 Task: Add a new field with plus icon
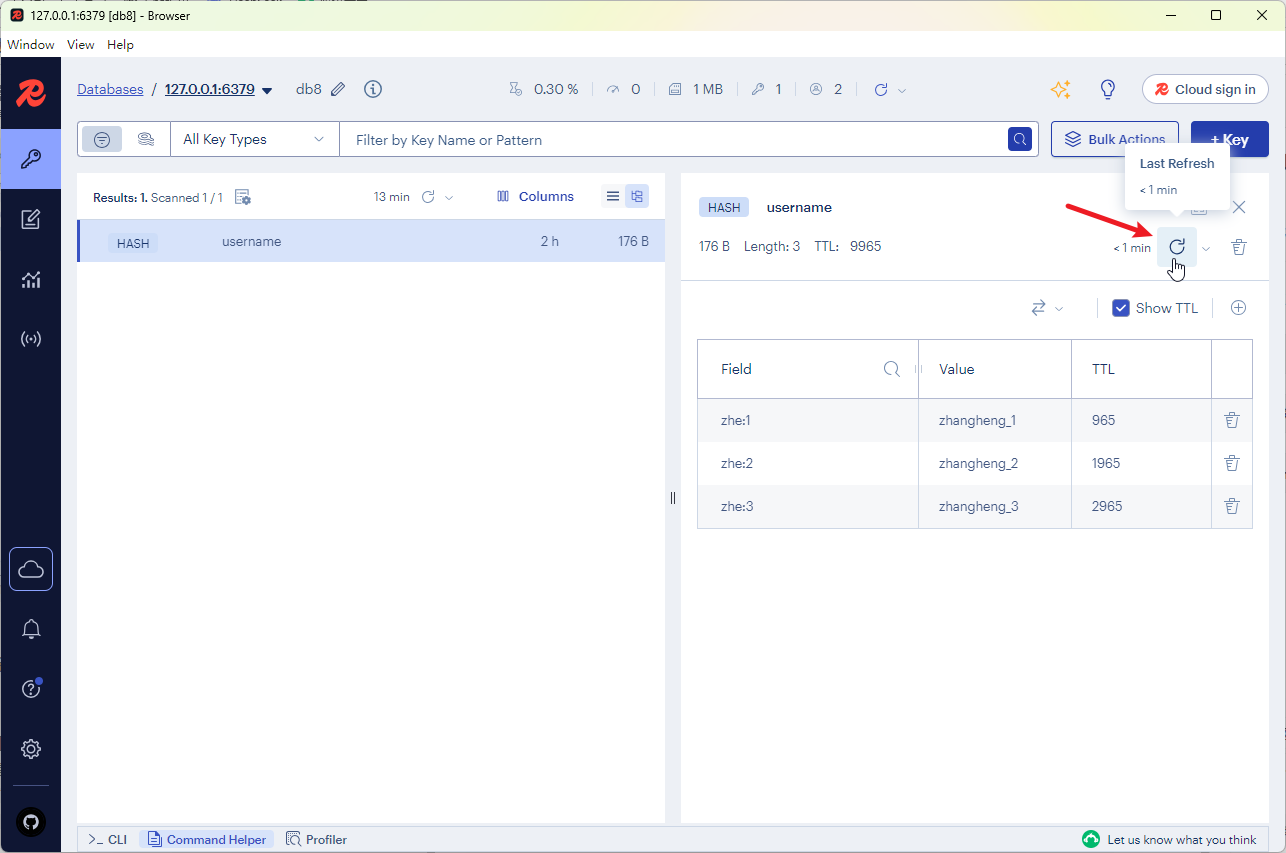[x=1238, y=308]
